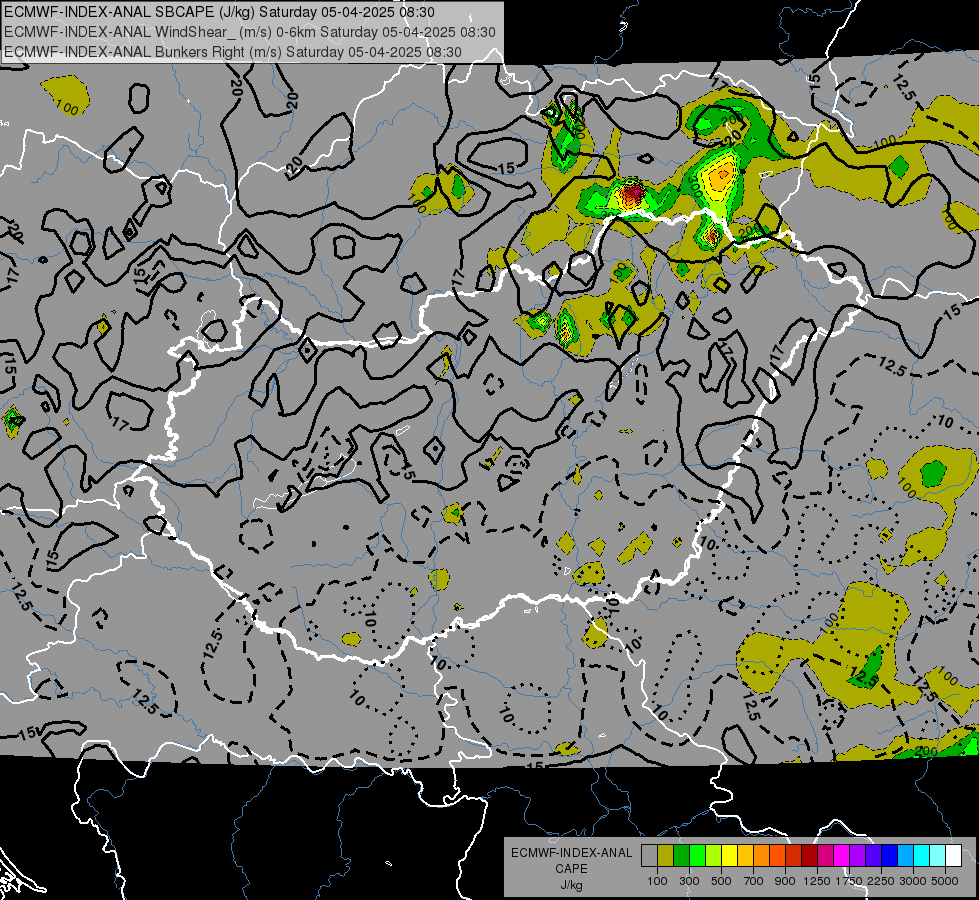The image size is (979, 900).
Task: Select the yellow-green legend swatch
Action: [714, 856]
